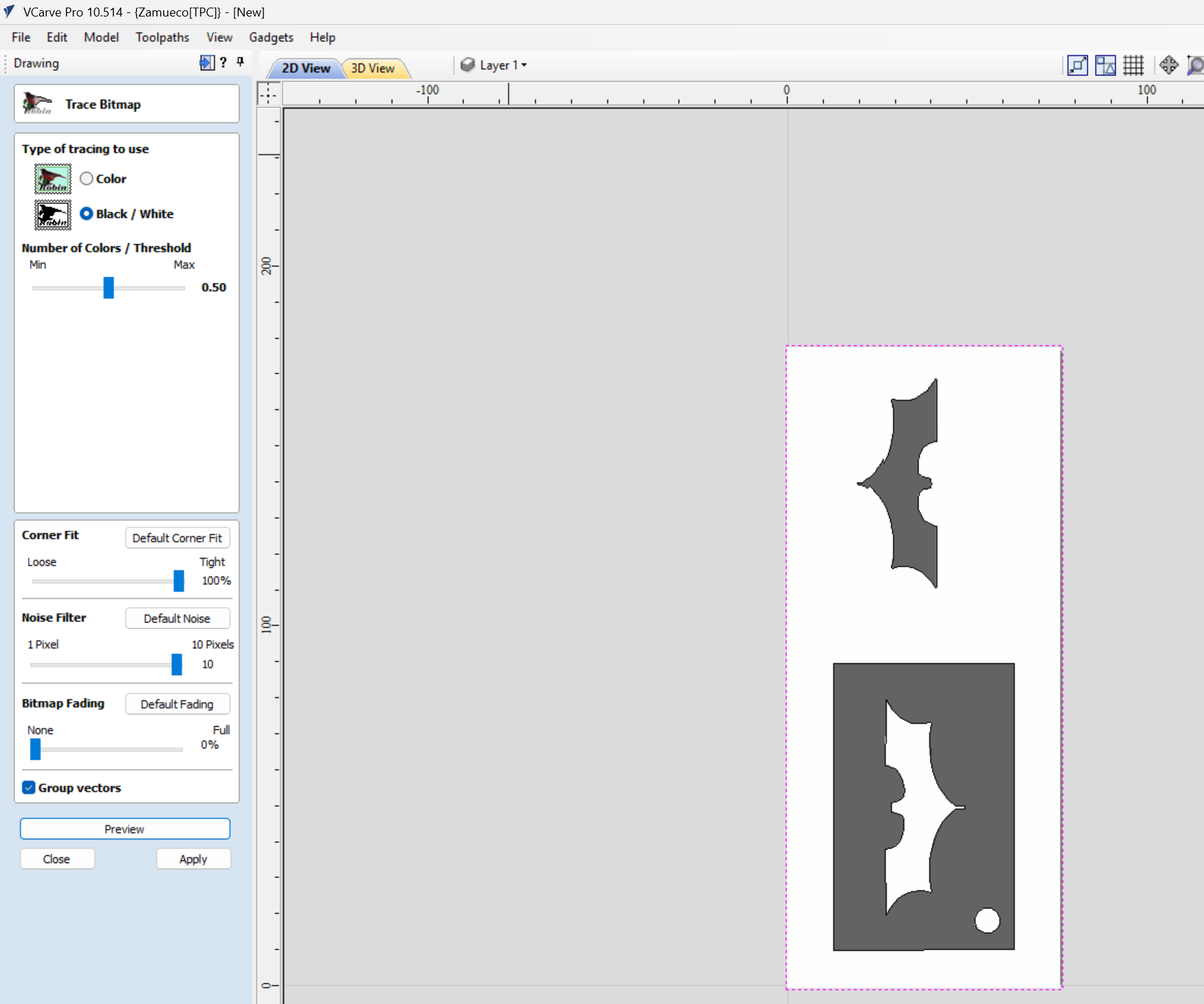This screenshot has height=1004, width=1204.
Task: Click the Default Fading button
Action: tap(178, 704)
